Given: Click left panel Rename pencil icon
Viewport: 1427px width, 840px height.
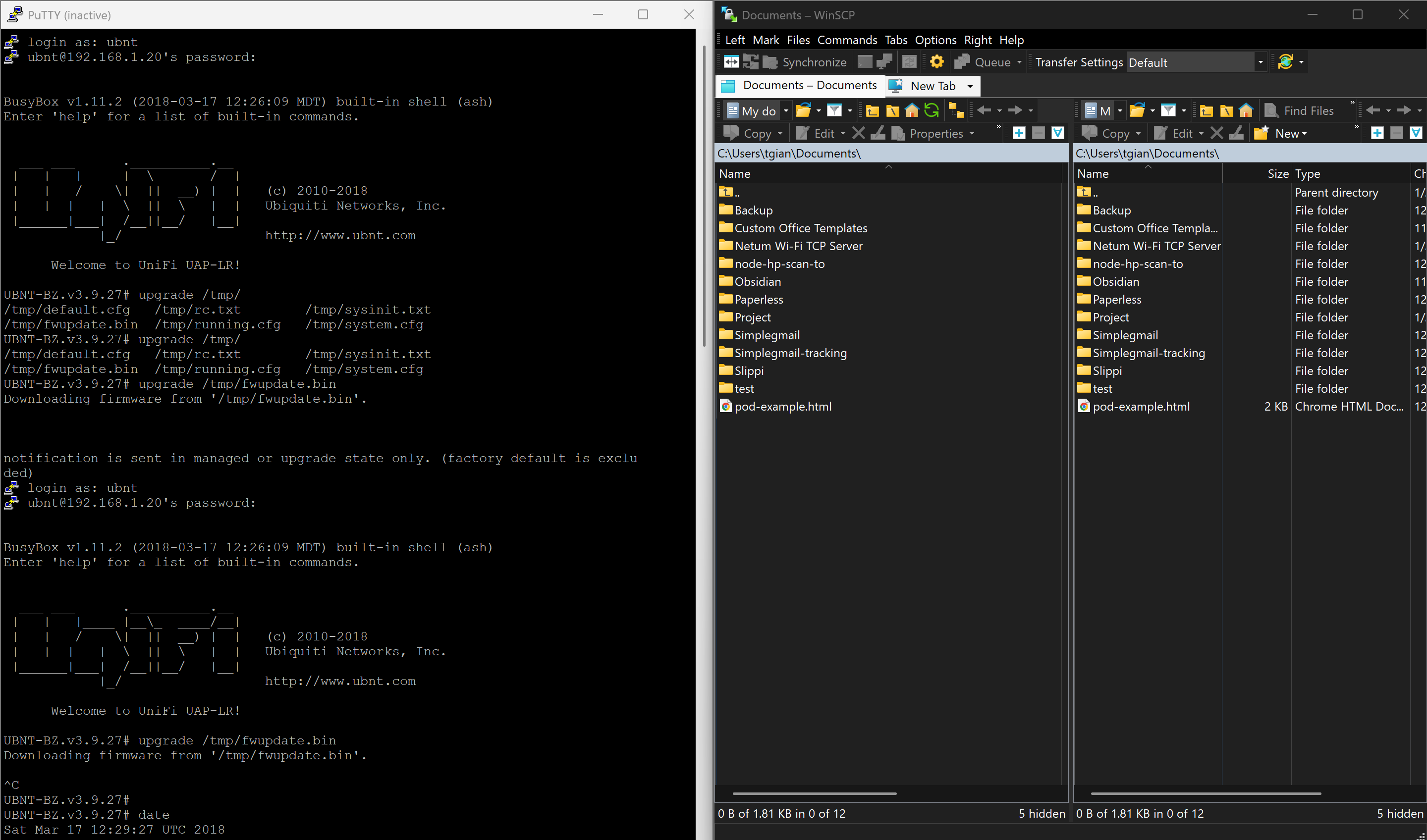Looking at the screenshot, I should click(x=878, y=133).
